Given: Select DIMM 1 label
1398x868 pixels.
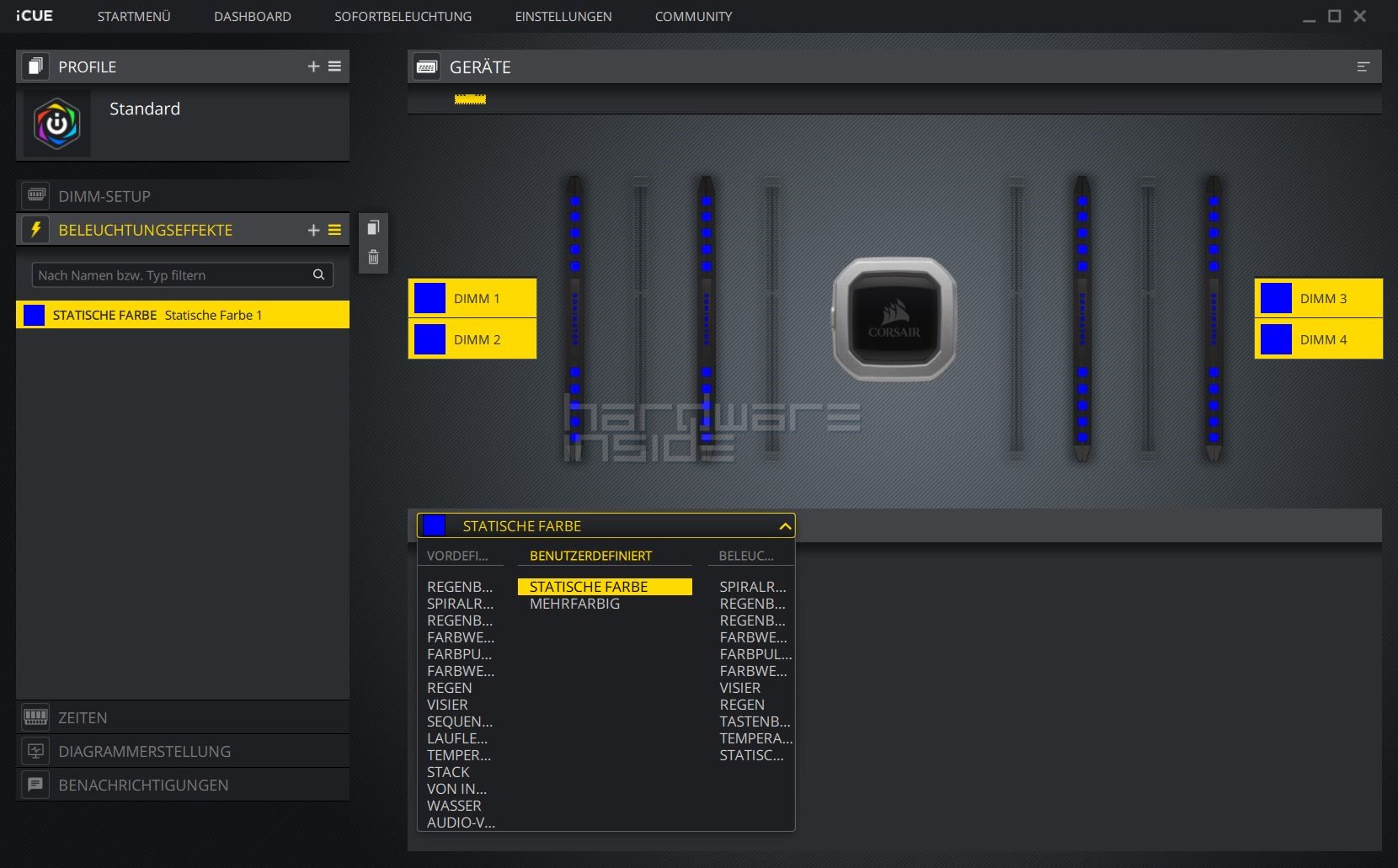Looking at the screenshot, I should tap(477, 298).
